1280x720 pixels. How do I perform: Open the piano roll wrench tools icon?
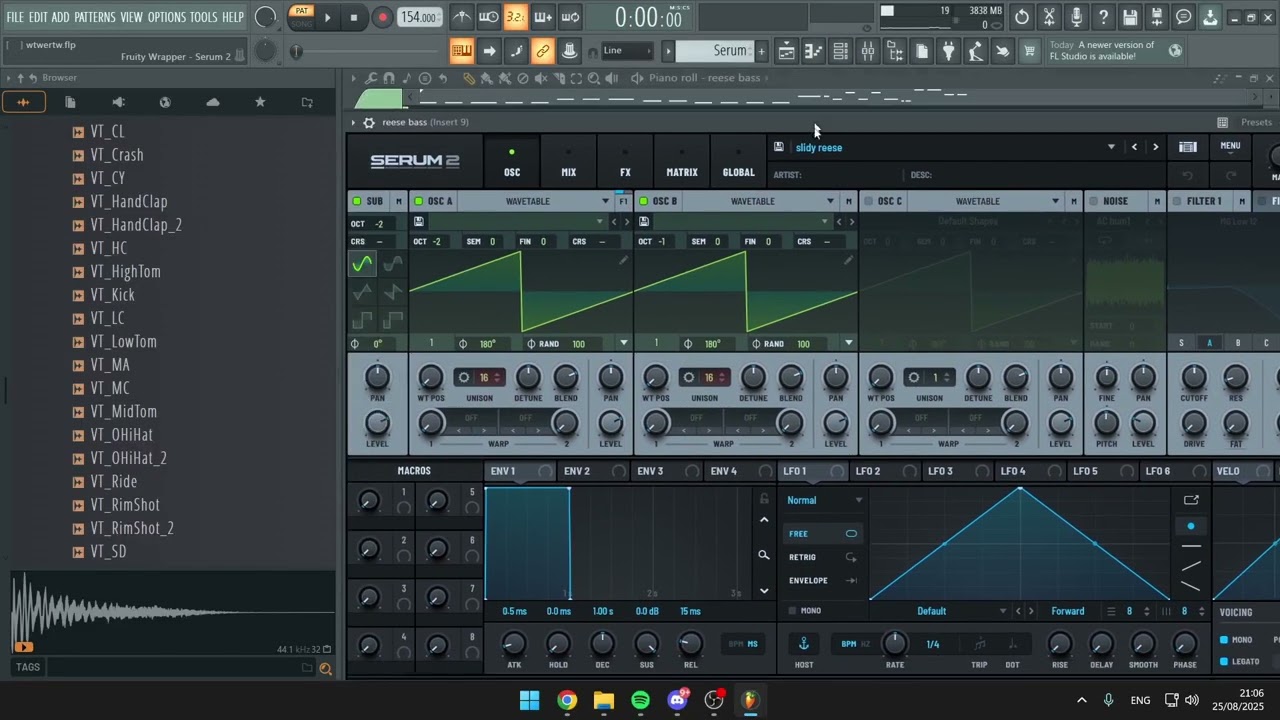(371, 78)
